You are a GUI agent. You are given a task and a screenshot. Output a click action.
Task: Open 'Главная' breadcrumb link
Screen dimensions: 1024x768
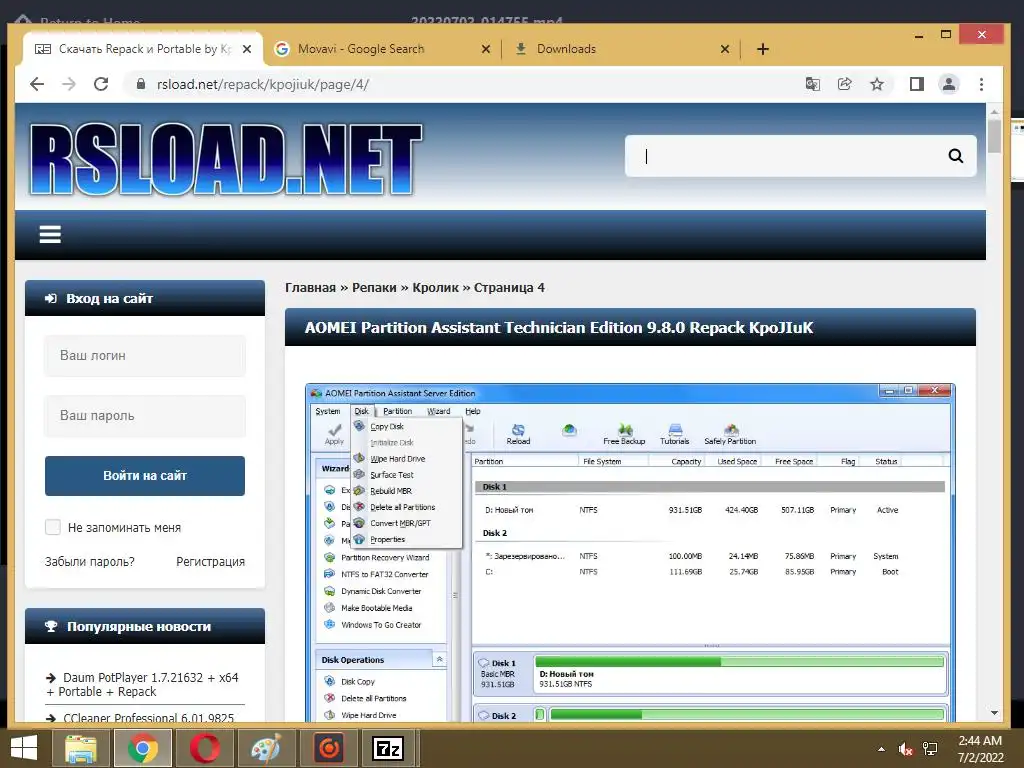[310, 288]
